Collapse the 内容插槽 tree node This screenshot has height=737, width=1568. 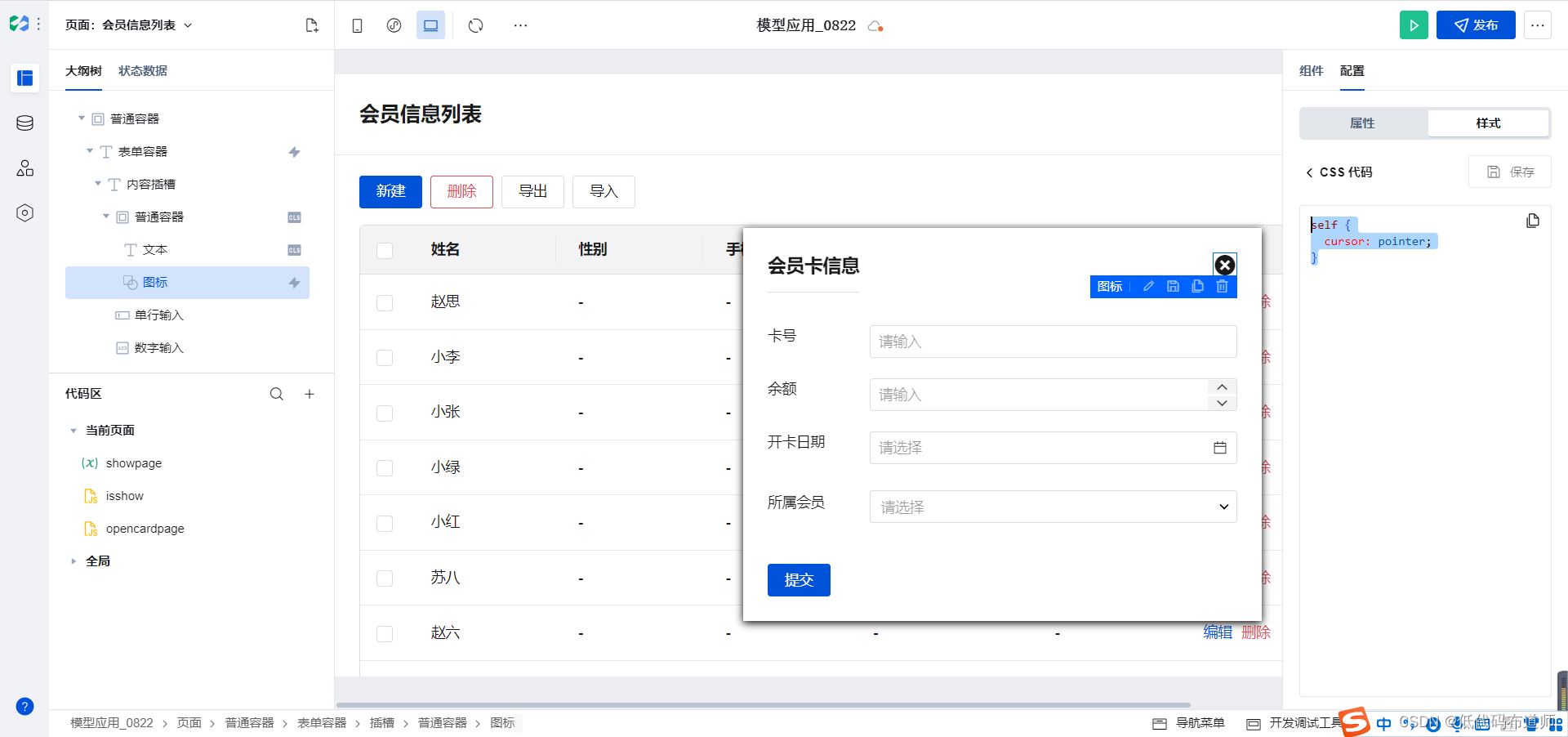pyautogui.click(x=98, y=184)
